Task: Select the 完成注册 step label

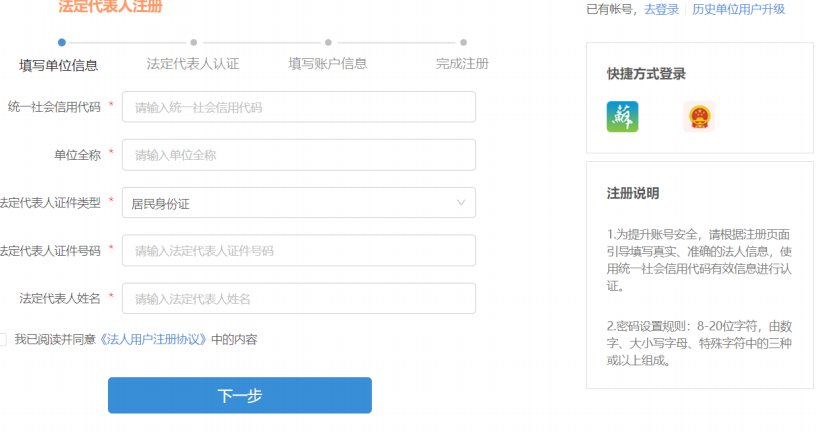Action: pyautogui.click(x=462, y=64)
